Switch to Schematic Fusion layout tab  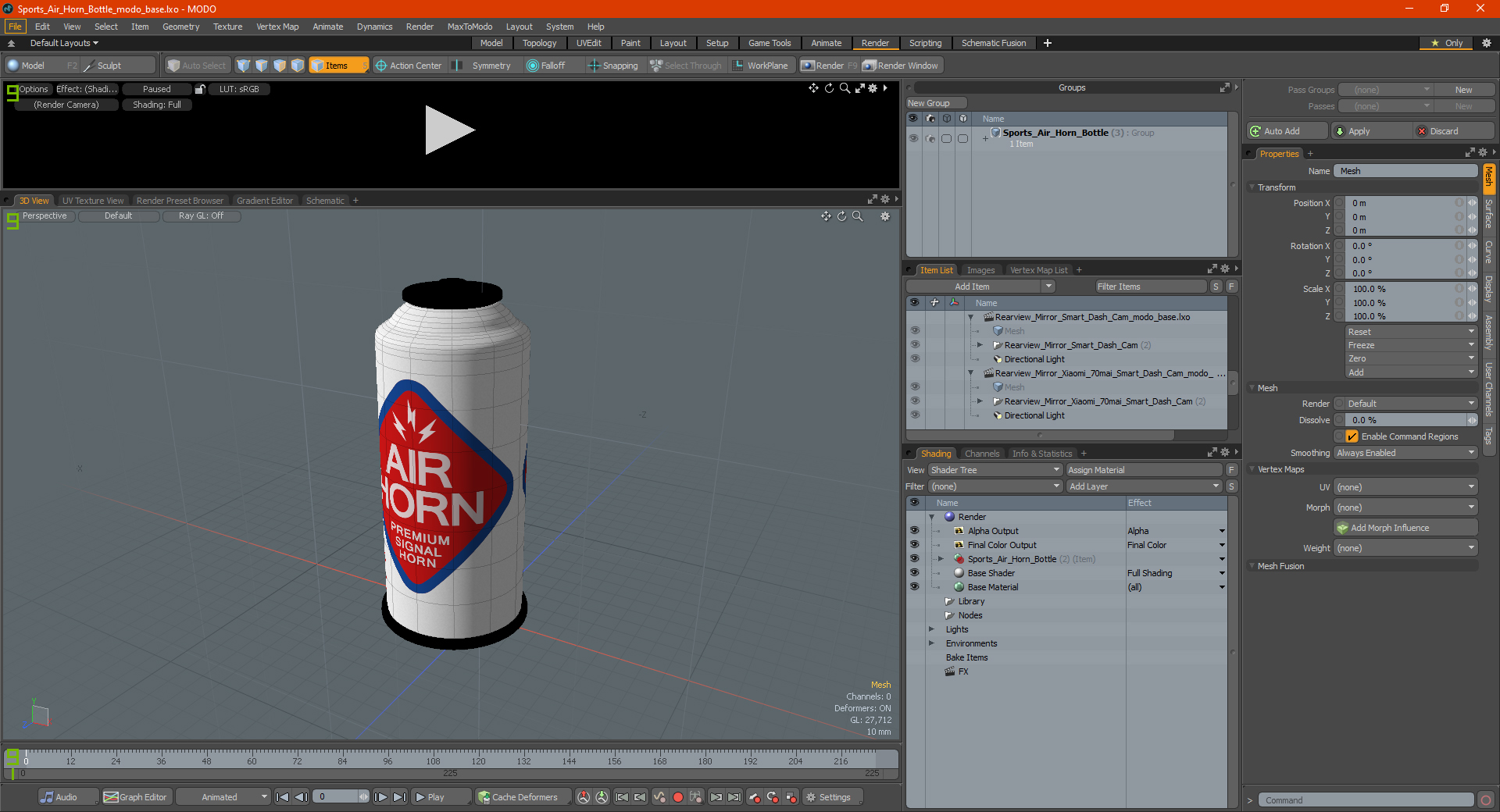pyautogui.click(x=994, y=43)
